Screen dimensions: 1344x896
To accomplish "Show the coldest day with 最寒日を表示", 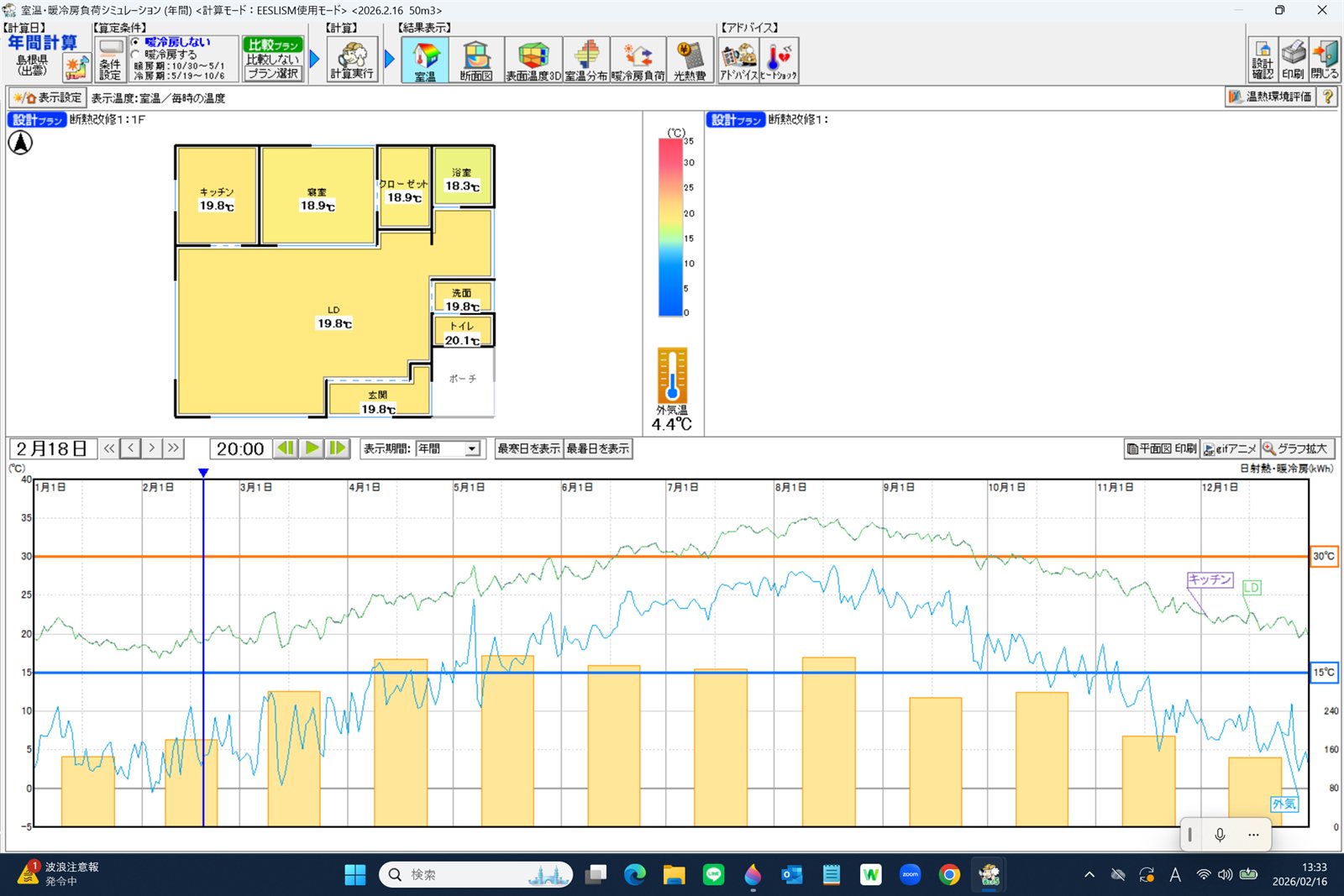I will [x=529, y=449].
